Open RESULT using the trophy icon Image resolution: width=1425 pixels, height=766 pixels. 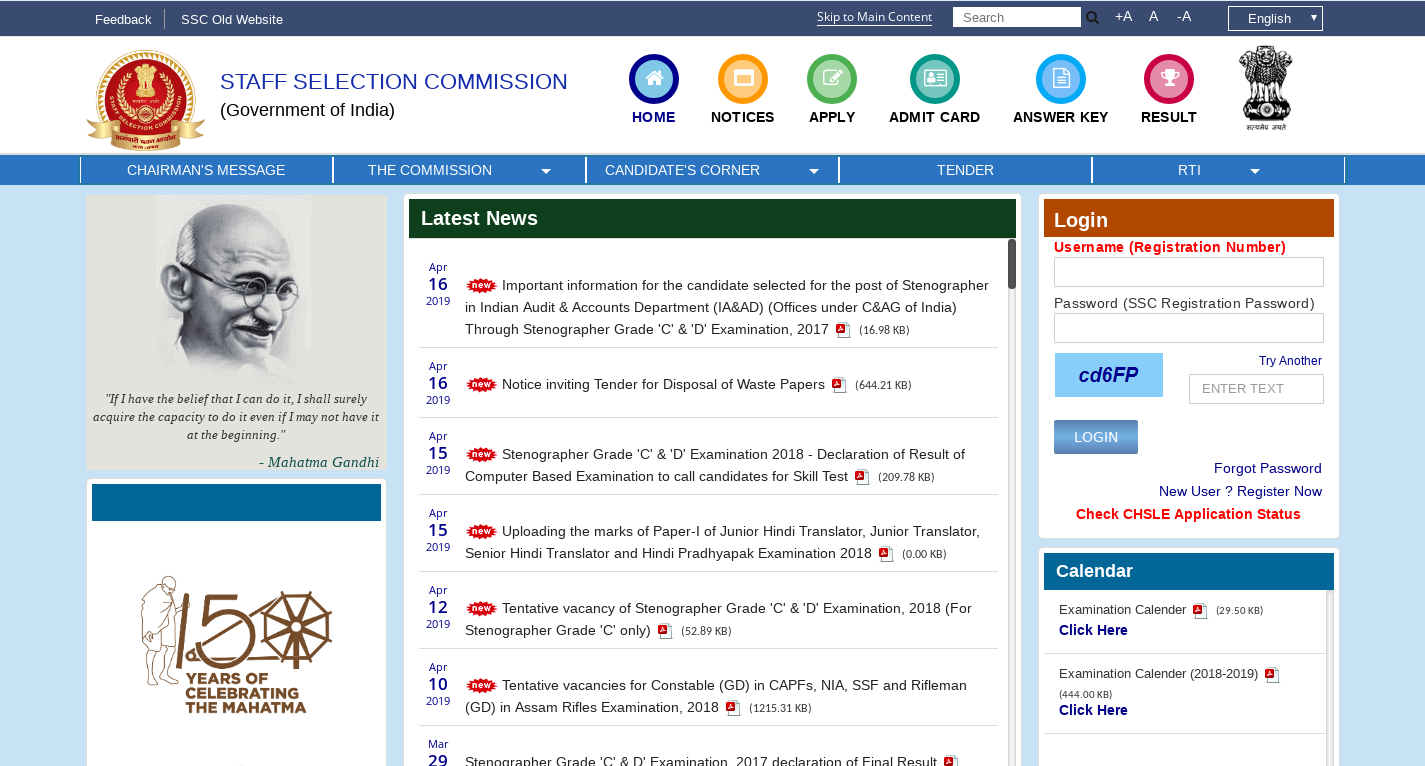(1168, 78)
